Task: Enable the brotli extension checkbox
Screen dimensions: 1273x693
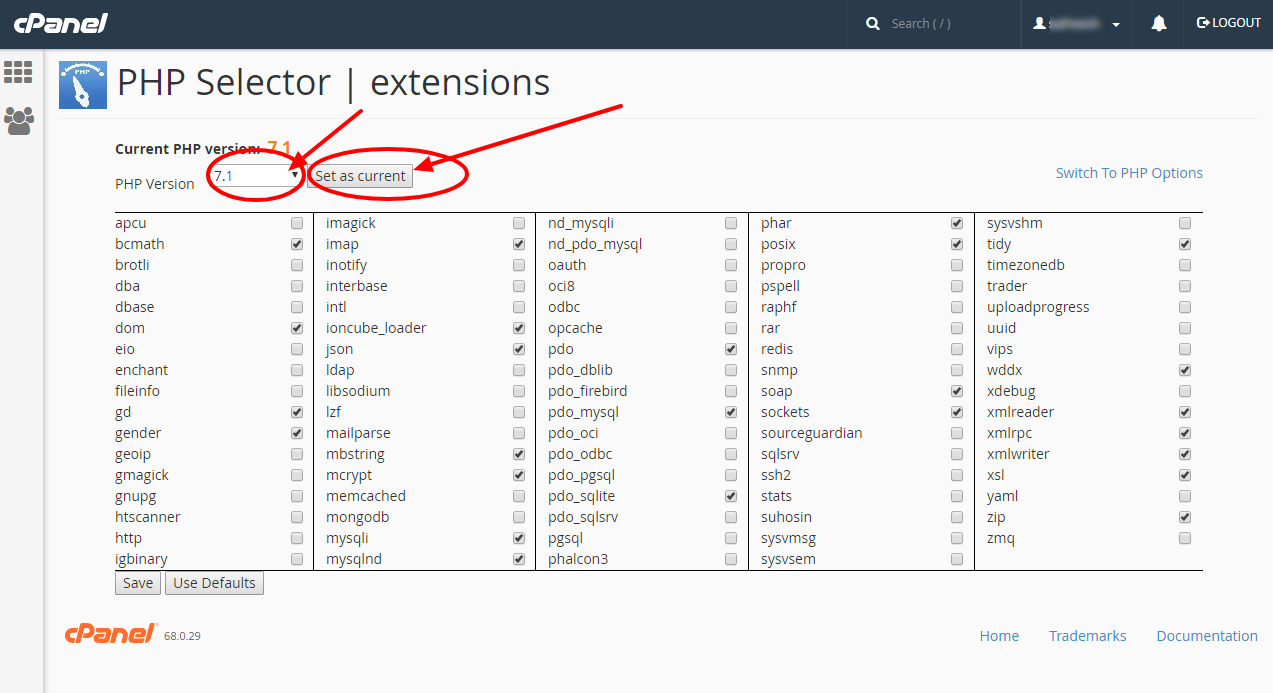Action: (297, 265)
